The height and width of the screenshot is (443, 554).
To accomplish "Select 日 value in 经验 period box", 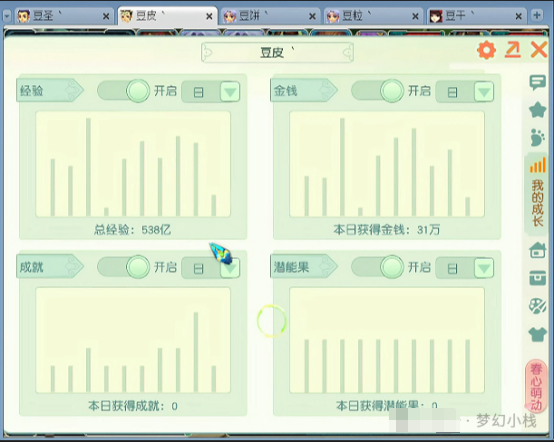I will (199, 92).
